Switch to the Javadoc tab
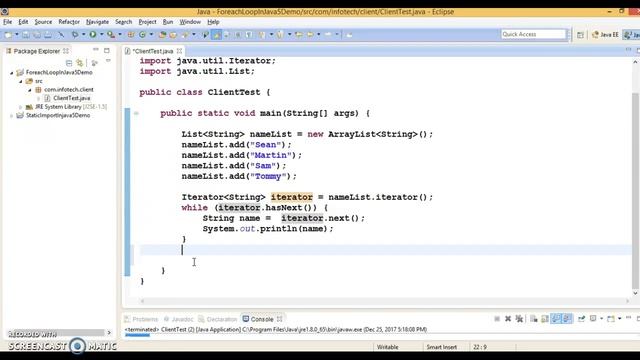640x360 pixels. [x=179, y=319]
